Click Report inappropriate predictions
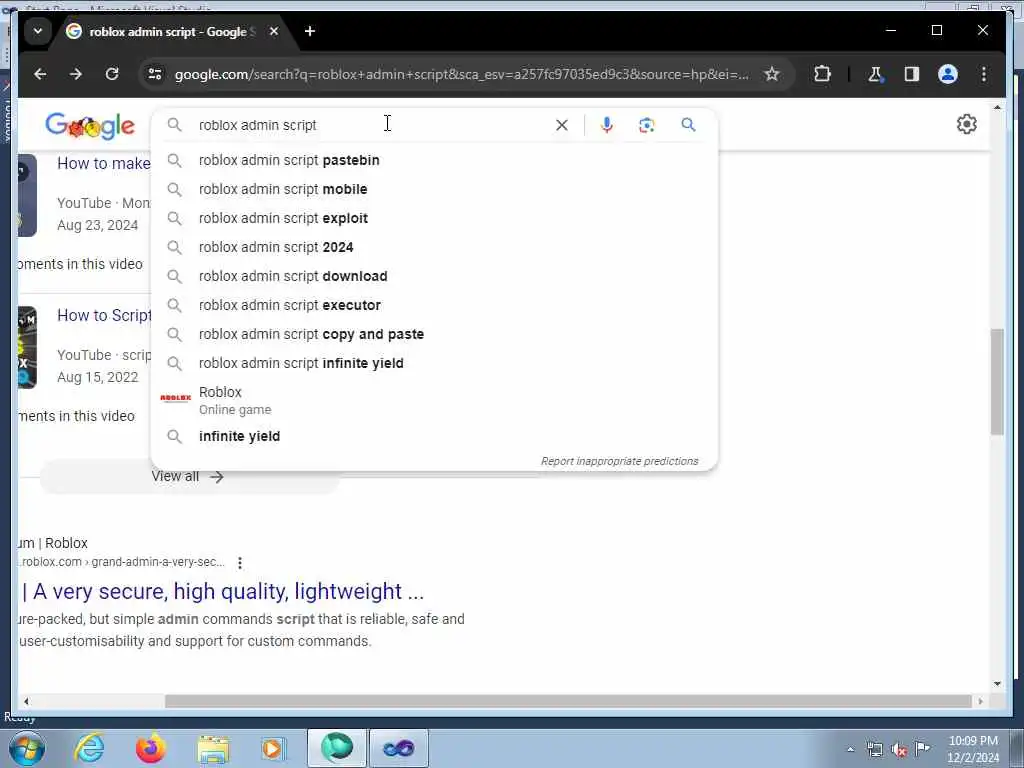Screen dimensions: 1024x768 [x=619, y=461]
